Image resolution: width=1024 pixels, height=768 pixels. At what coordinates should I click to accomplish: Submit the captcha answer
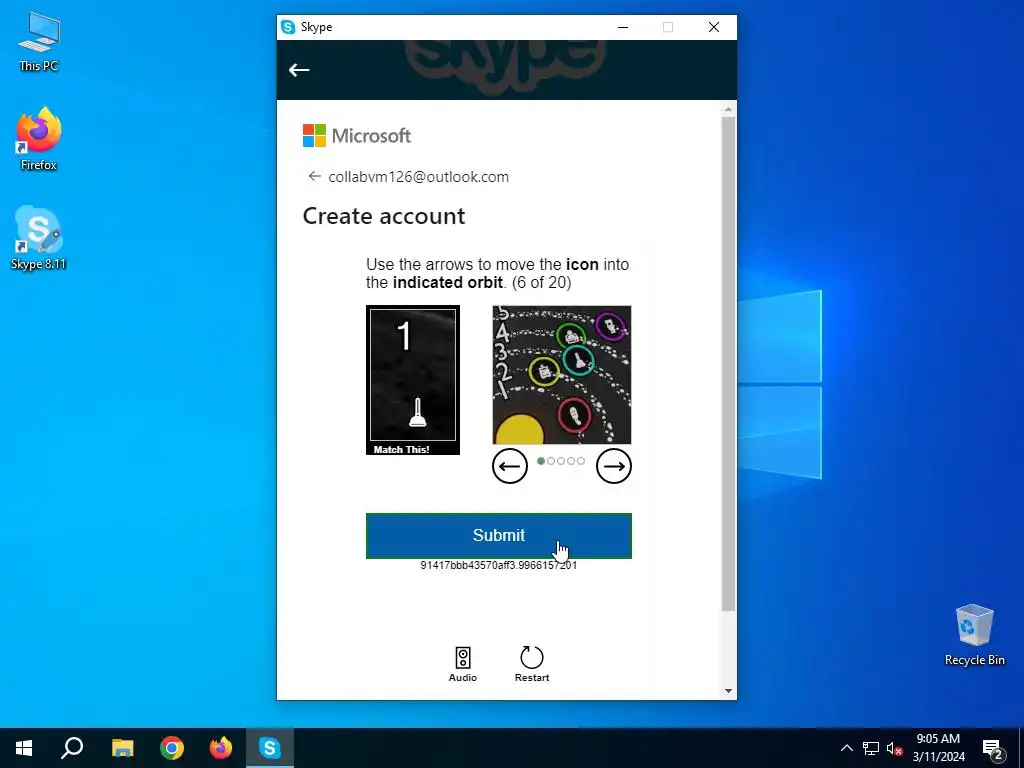(x=498, y=536)
